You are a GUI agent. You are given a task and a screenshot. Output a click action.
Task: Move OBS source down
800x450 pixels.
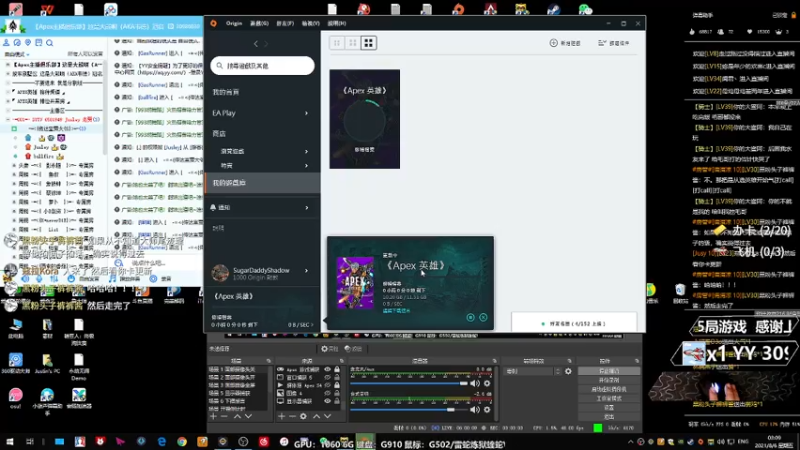coord(328,416)
